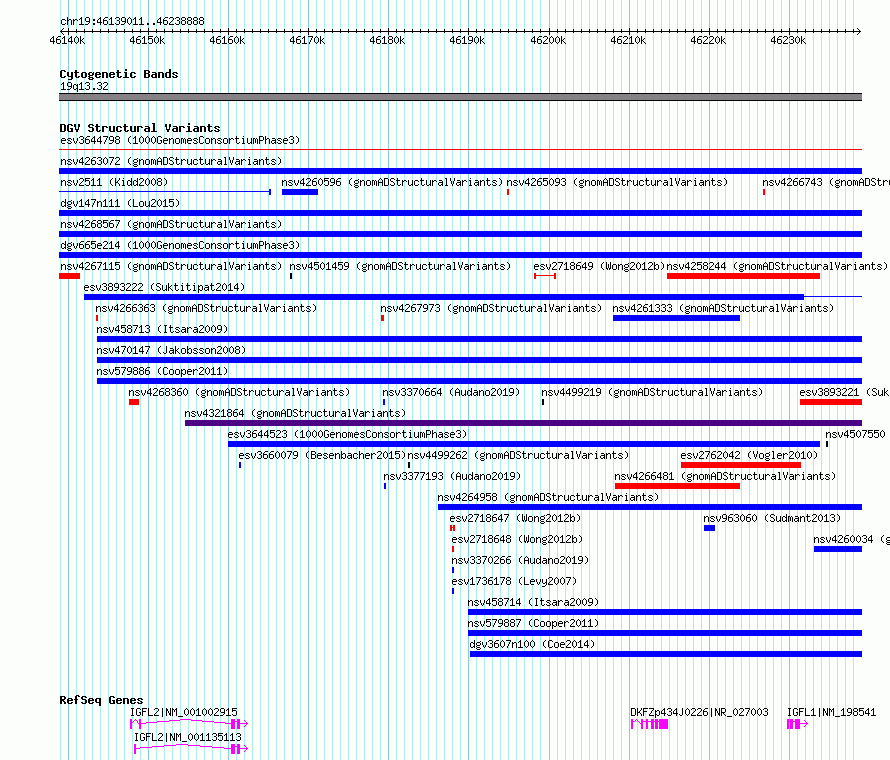Click the red bar of nsv4266481
Viewport: 890px width, 760px height.
(677, 486)
